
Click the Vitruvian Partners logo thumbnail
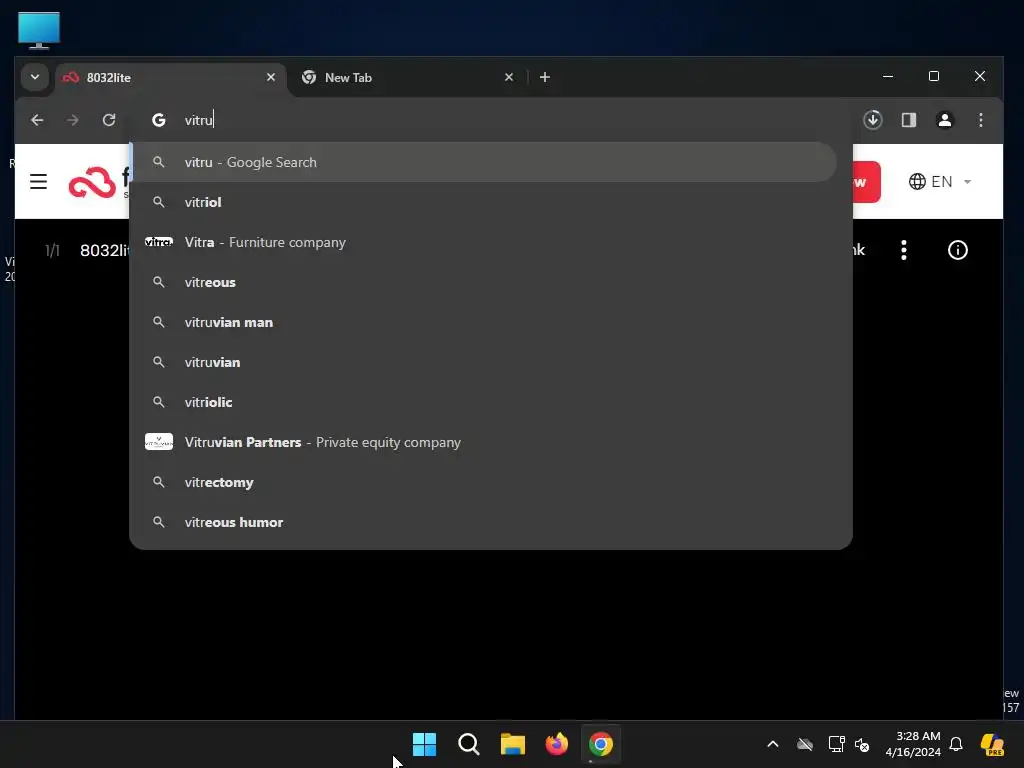[x=159, y=442]
